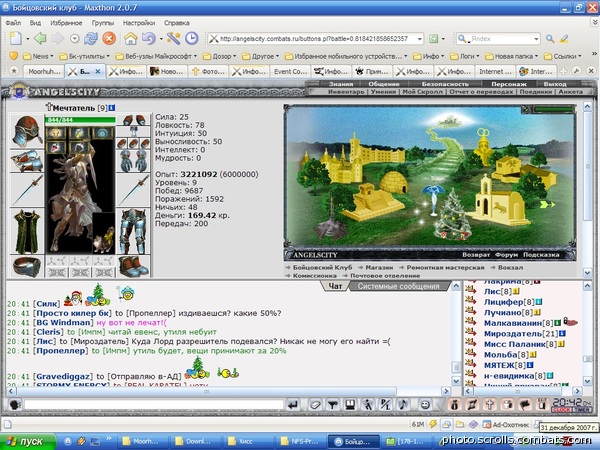Screen dimensions: 600x450
Task: Expand the Новая папка favorites folder
Action: [512, 56]
